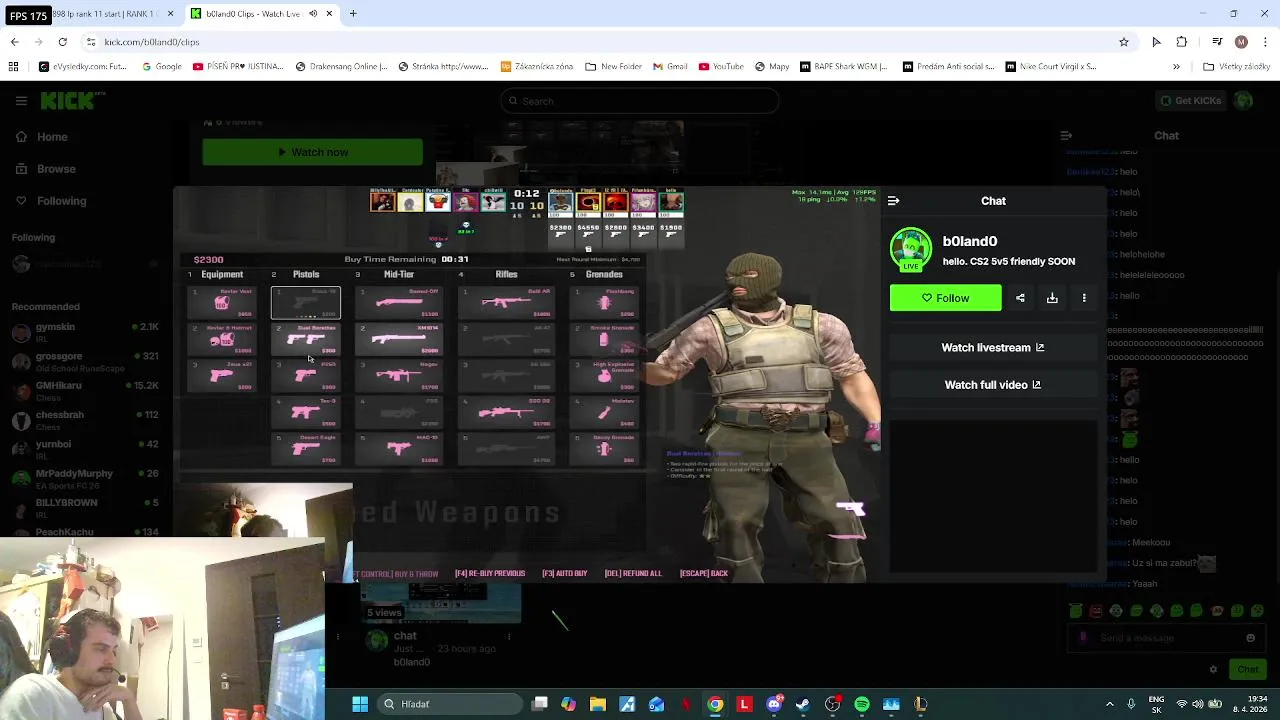This screenshot has width=1280, height=720.
Task: Bookmark this page with star
Action: click(1124, 42)
